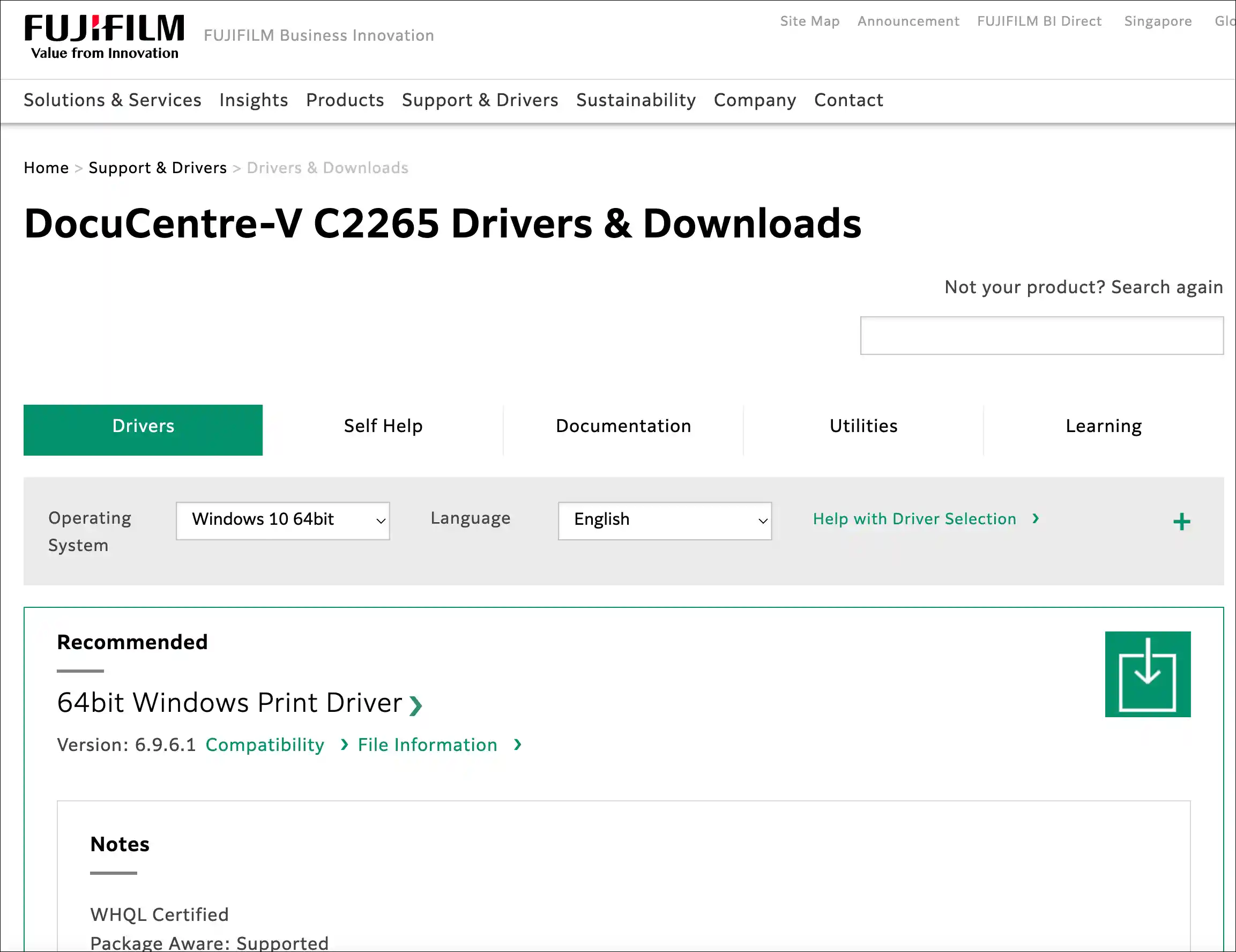1236x952 pixels.
Task: Open Support & Drivers menu
Action: [x=480, y=100]
